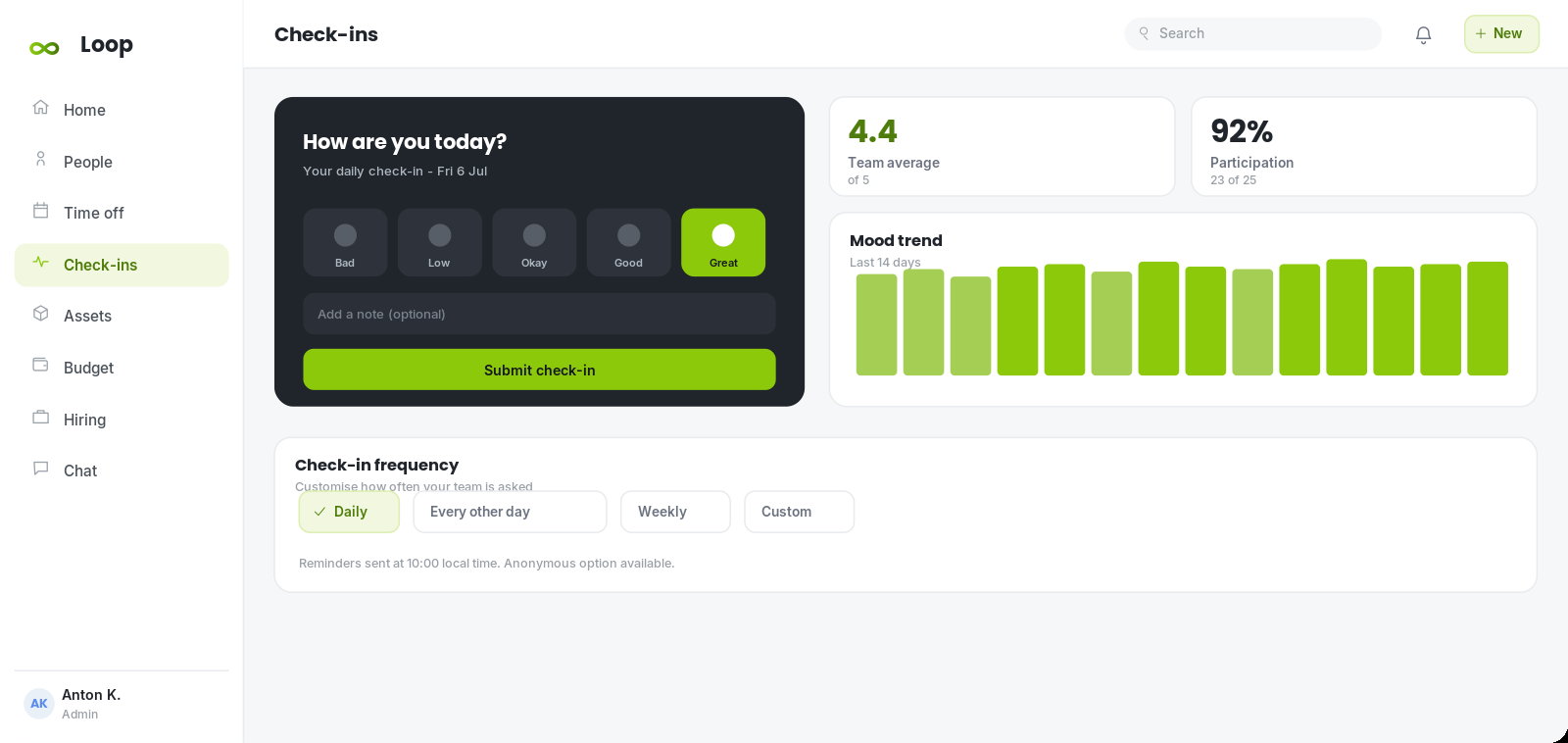Click the New button
1568x743 pixels.
(1501, 34)
